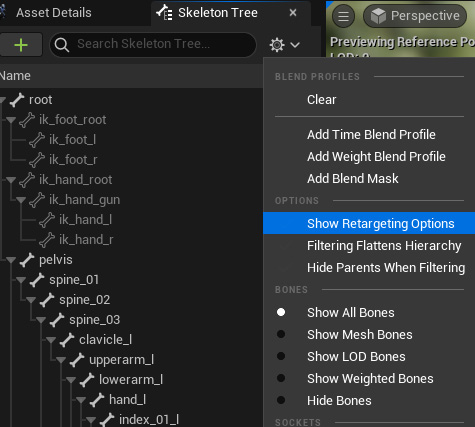Click the Perspective view cube icon

click(x=378, y=16)
